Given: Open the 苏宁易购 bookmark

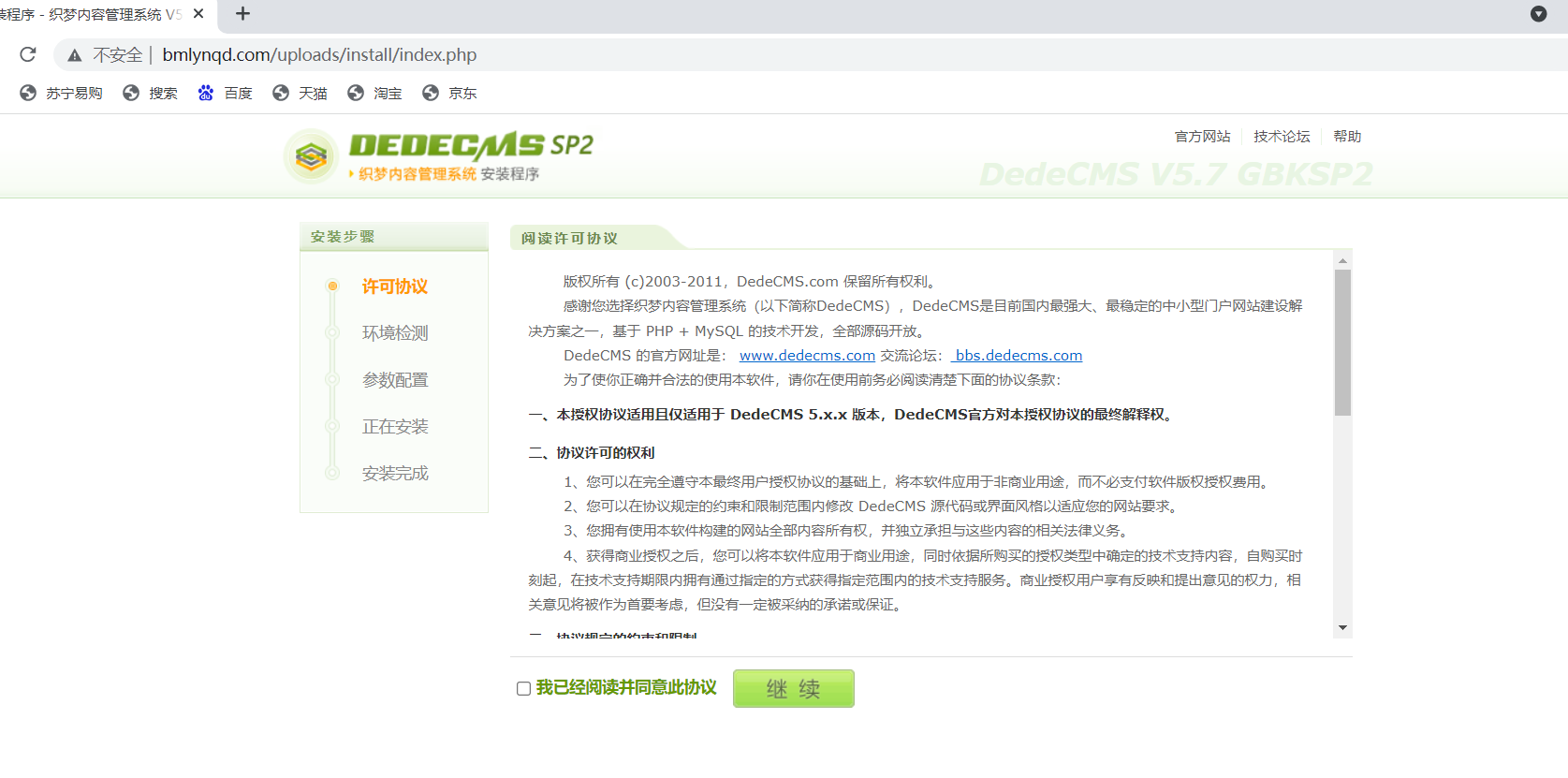Looking at the screenshot, I should coord(61,93).
